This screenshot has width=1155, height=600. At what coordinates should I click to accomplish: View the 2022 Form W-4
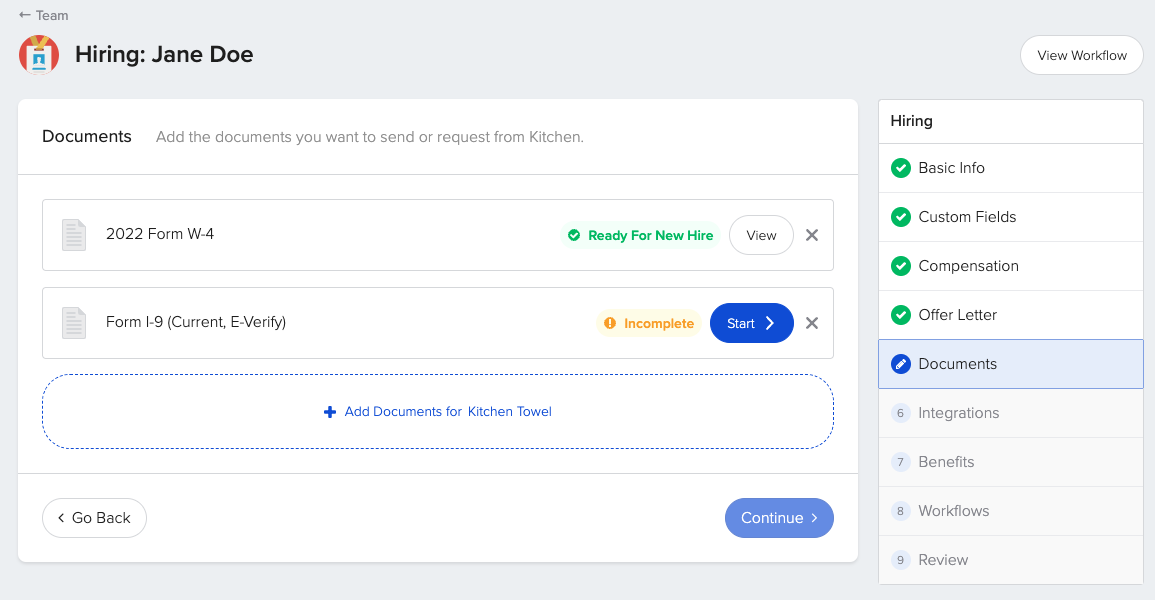tap(761, 235)
